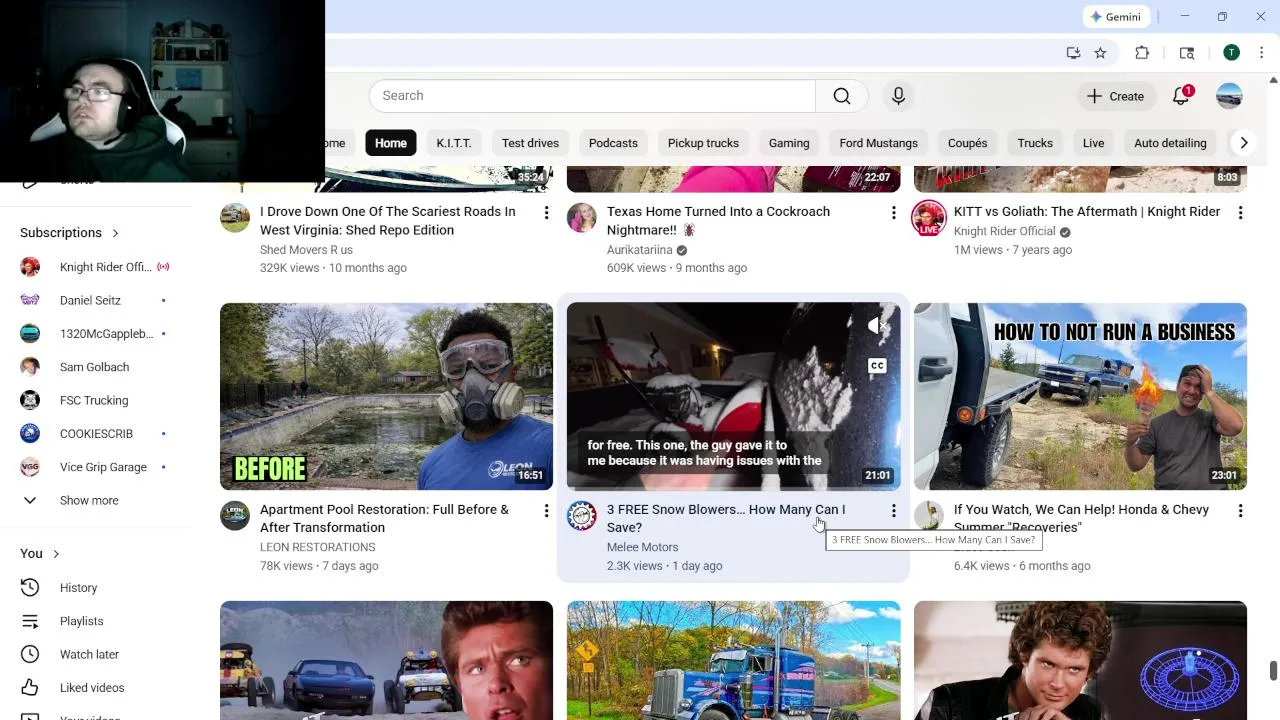
Task: Open options for Apartment Pool Restoration video
Action: [x=546, y=511]
